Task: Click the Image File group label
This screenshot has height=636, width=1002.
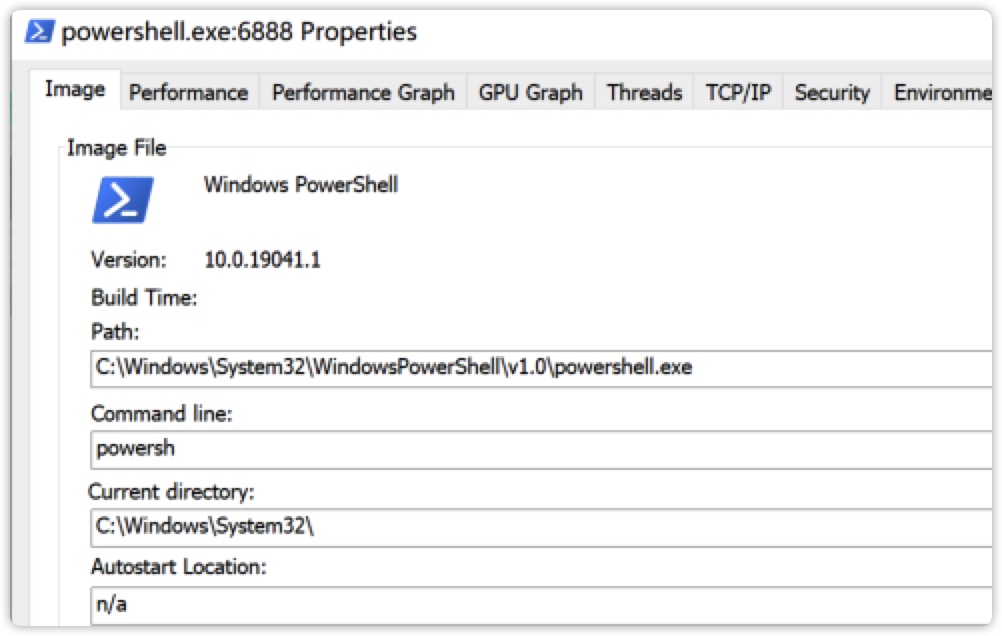Action: [x=117, y=148]
